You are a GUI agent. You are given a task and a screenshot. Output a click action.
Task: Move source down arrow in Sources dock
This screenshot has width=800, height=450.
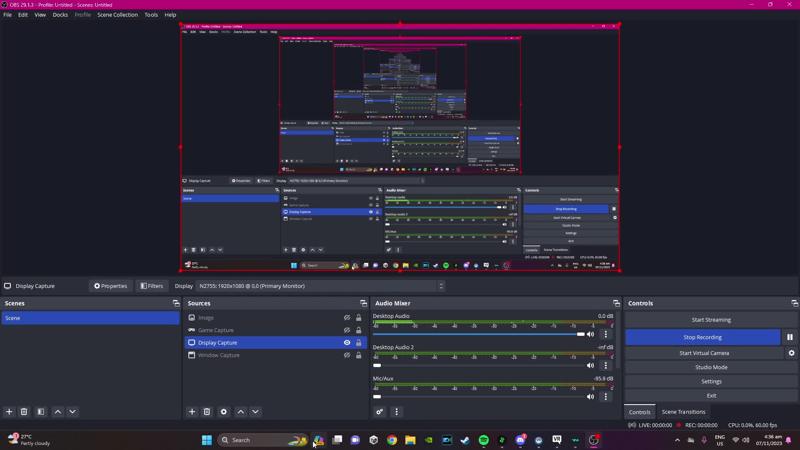coord(255,412)
